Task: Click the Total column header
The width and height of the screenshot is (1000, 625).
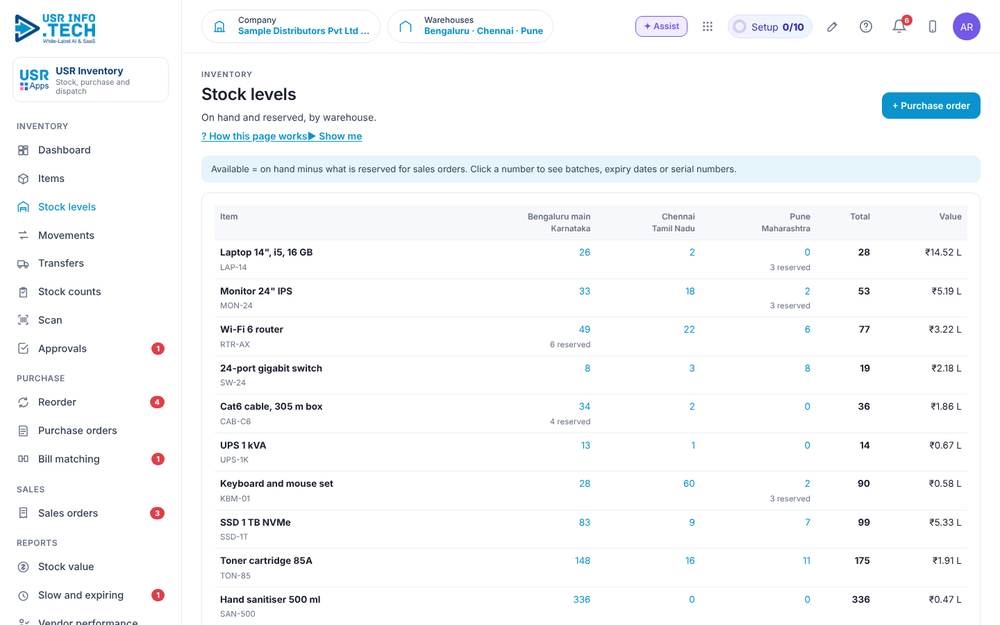Action: [860, 217]
